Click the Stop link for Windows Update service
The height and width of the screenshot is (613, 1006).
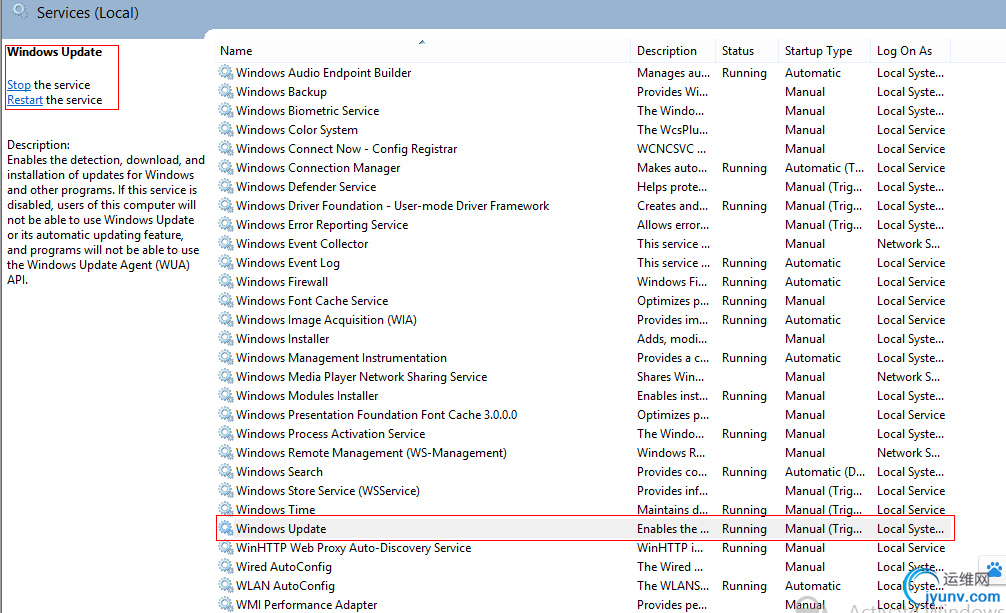[19, 85]
